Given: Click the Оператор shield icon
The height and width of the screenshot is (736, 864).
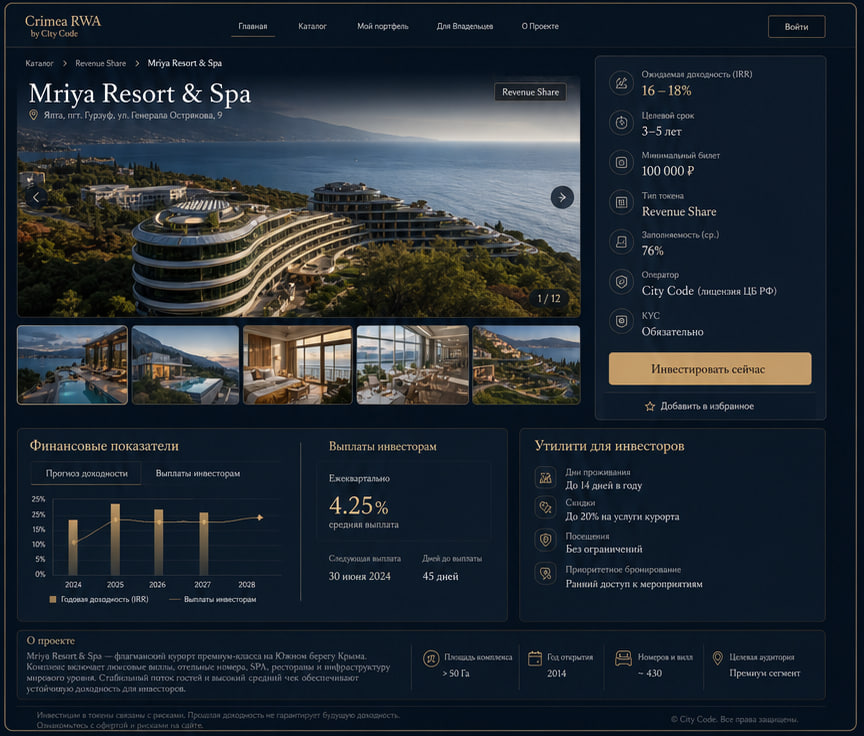Looking at the screenshot, I should (x=621, y=282).
